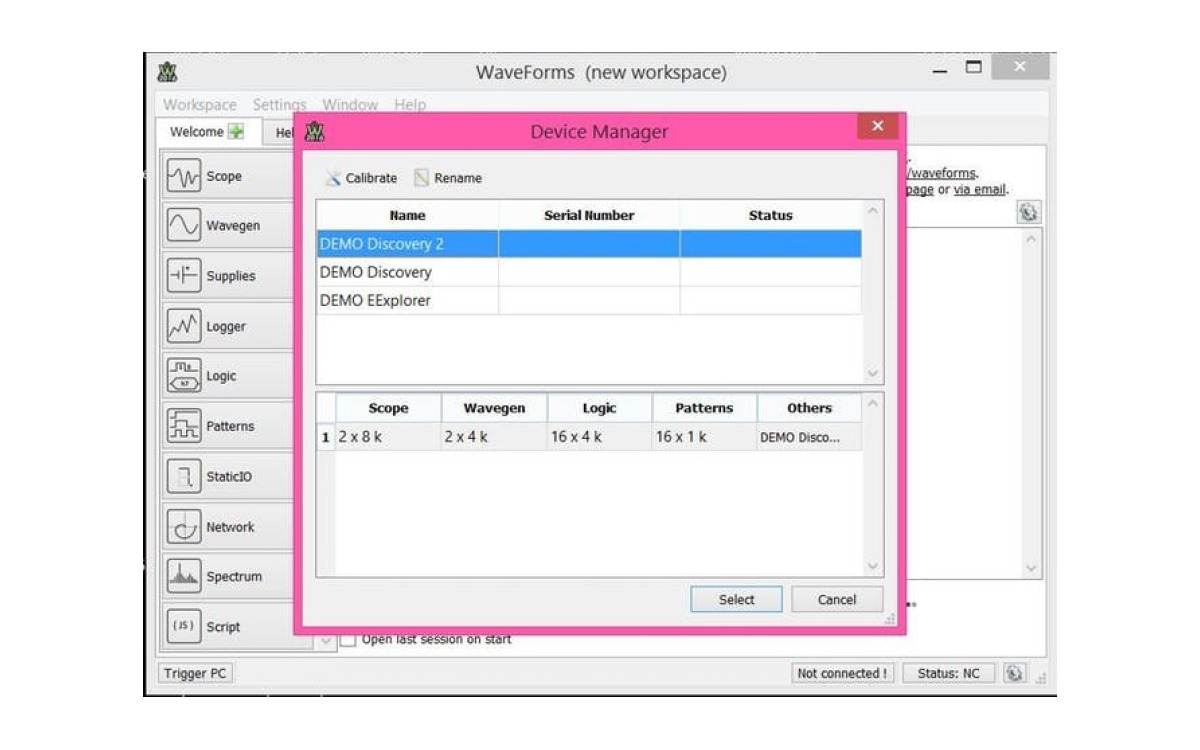Choose DEMO EExplorer in device list

[588, 300]
